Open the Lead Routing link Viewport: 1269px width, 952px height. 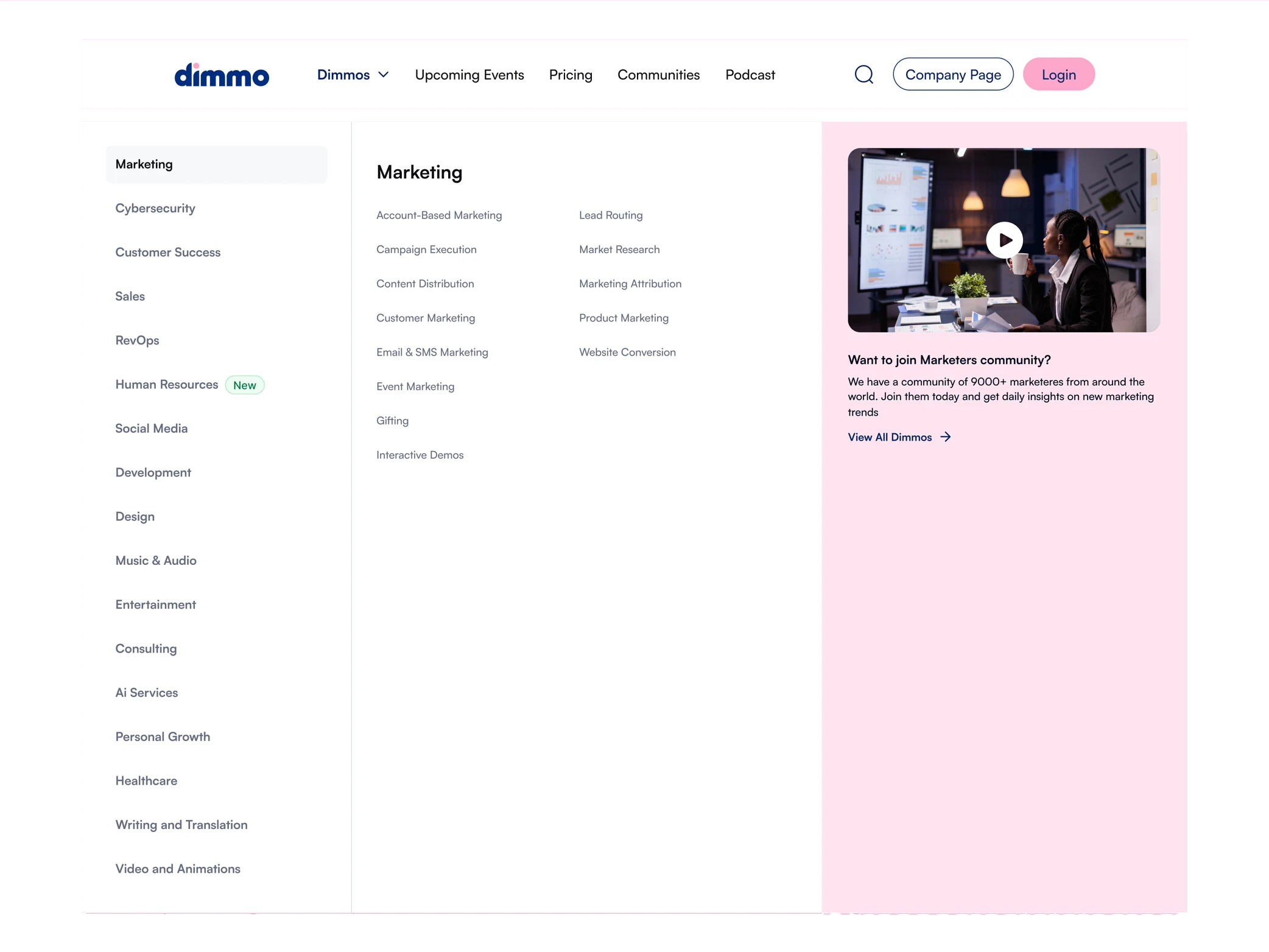(x=611, y=215)
